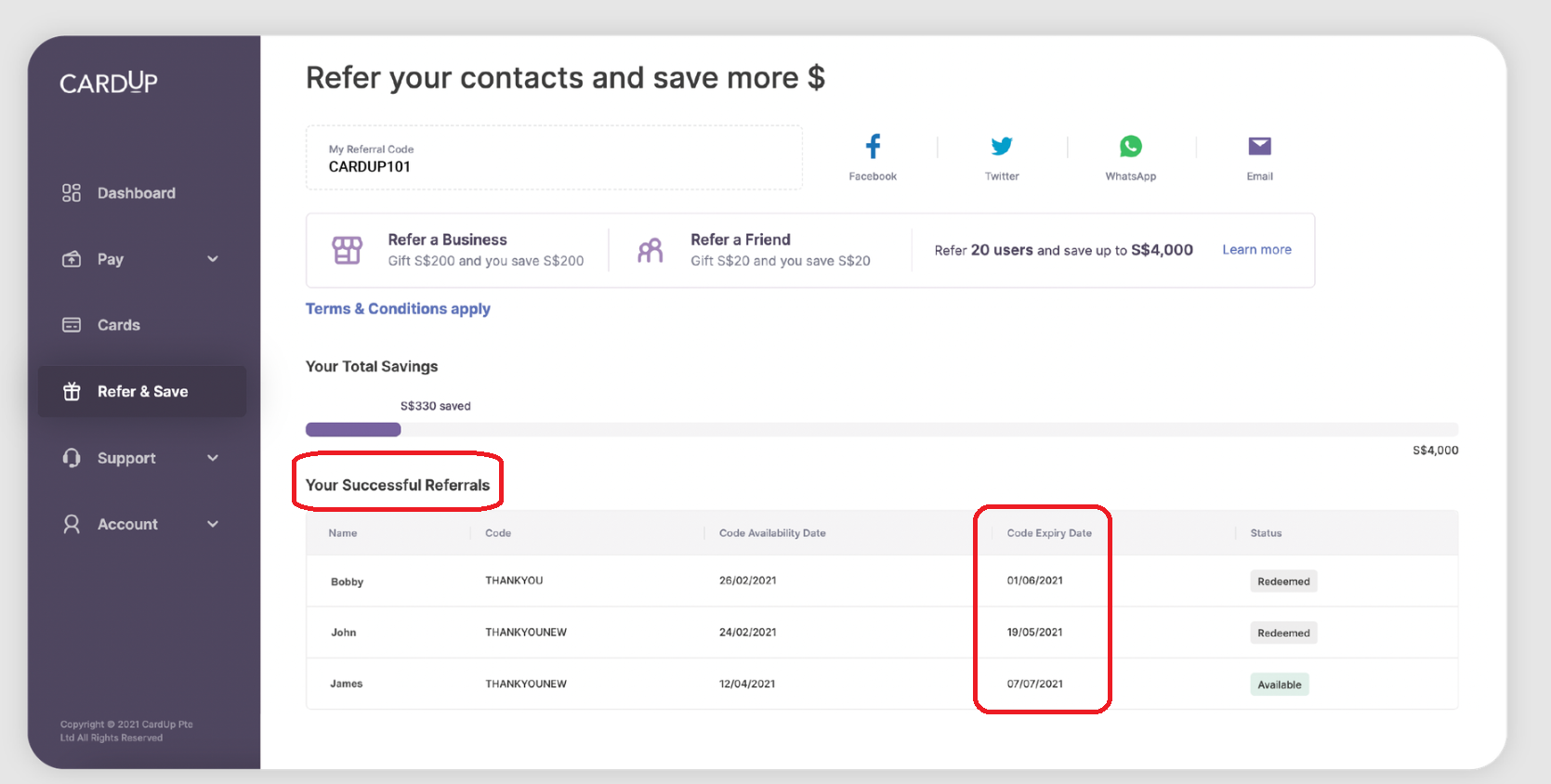Go to Cards in the sidebar
Screen dimensions: 1551x784
coord(118,325)
